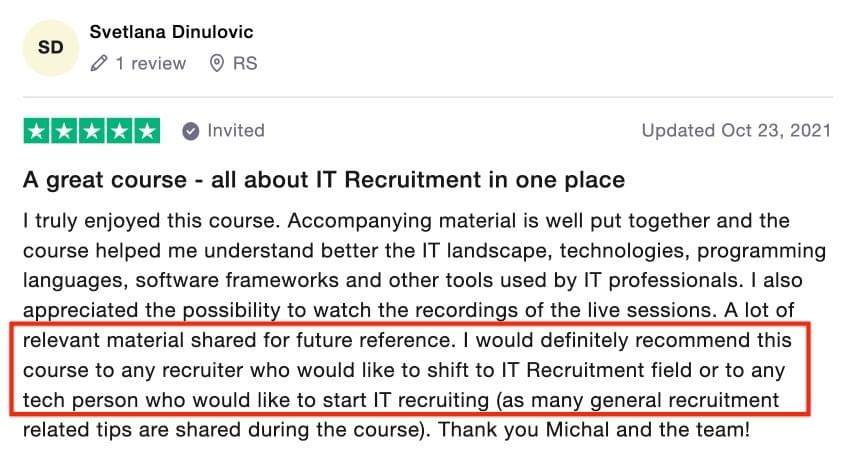Click the pencil review icon
The height and width of the screenshot is (459, 856).
[99, 63]
